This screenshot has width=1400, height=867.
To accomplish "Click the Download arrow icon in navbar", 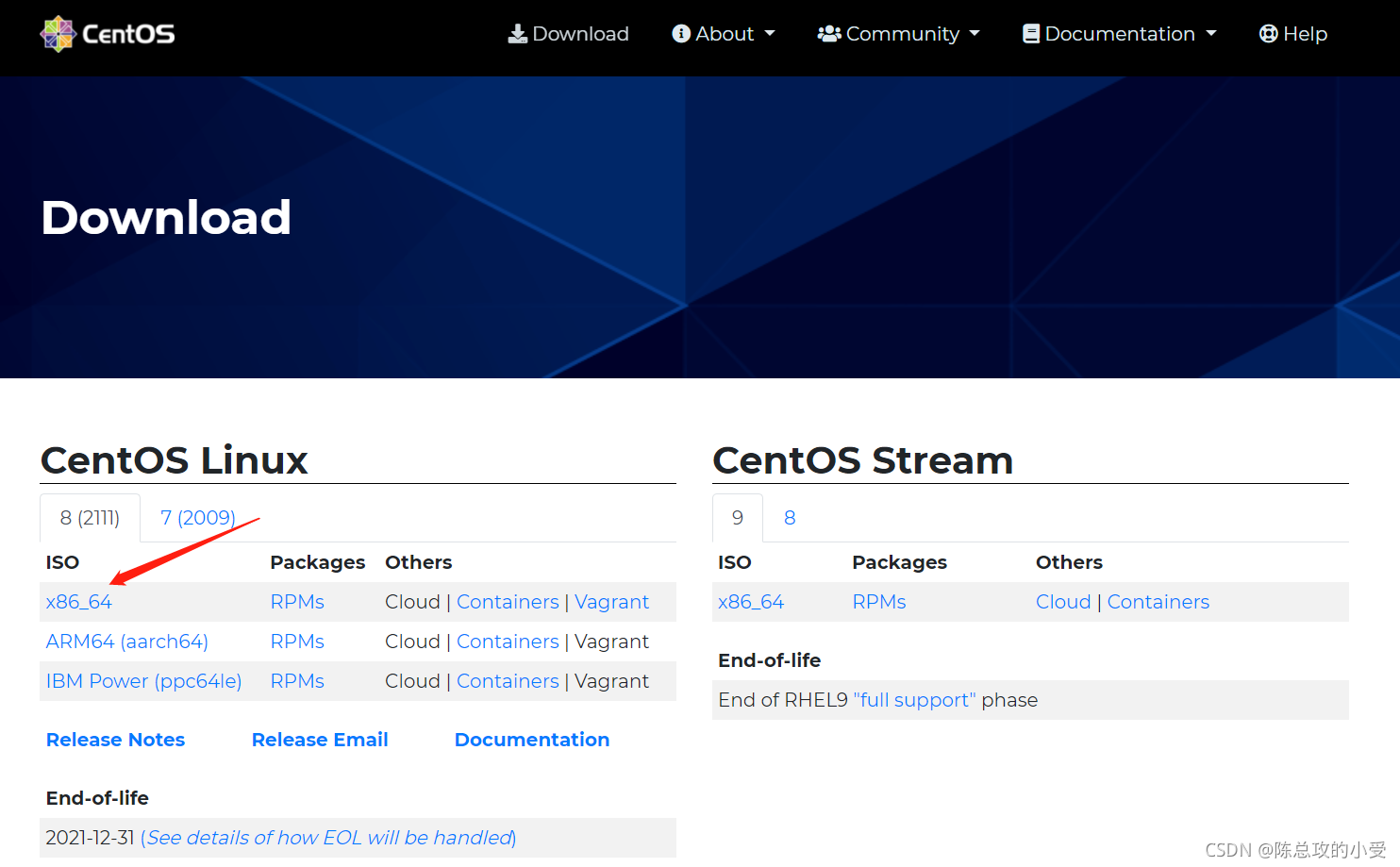I will [x=517, y=34].
